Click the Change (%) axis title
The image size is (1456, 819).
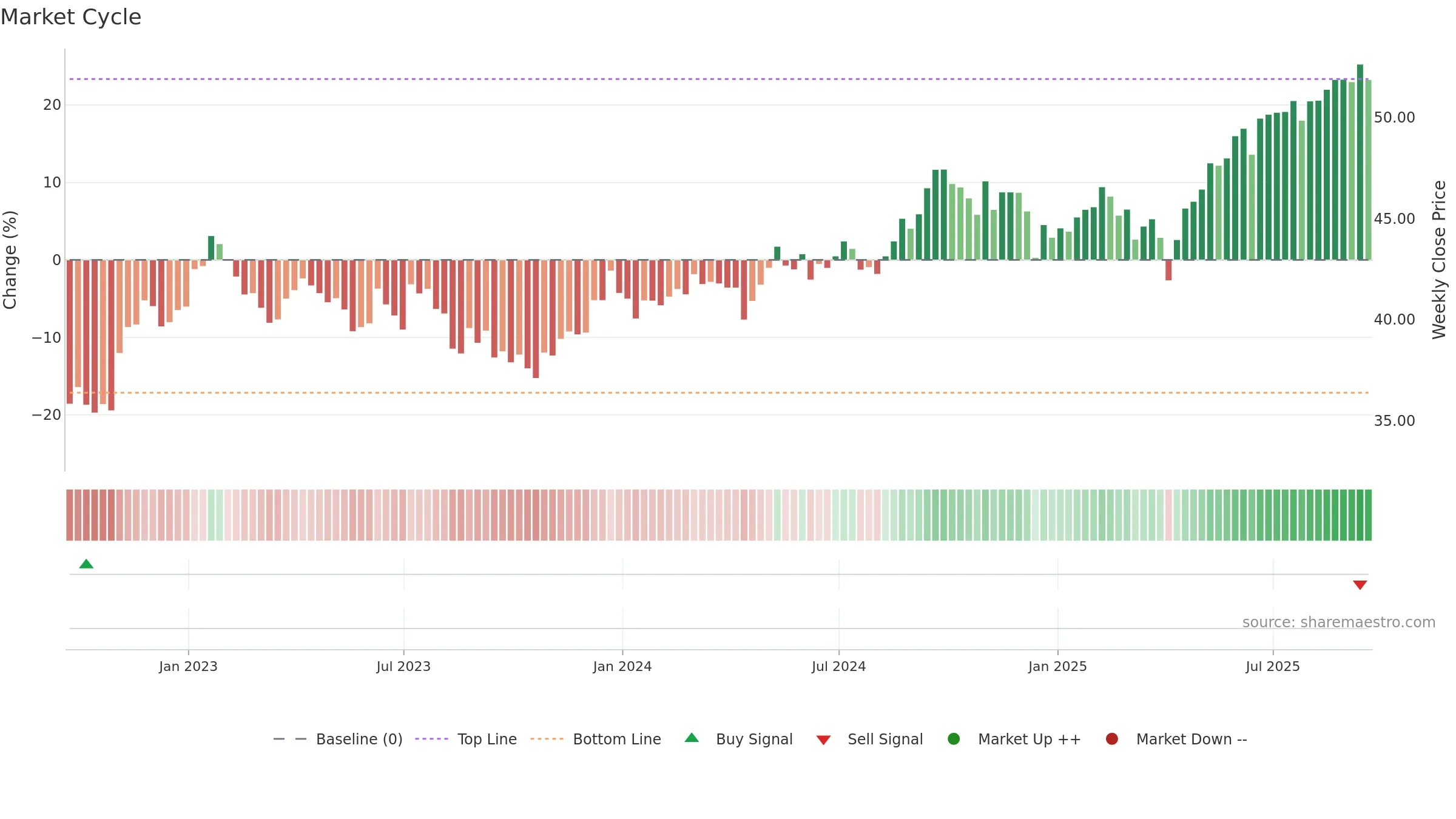coord(10,260)
